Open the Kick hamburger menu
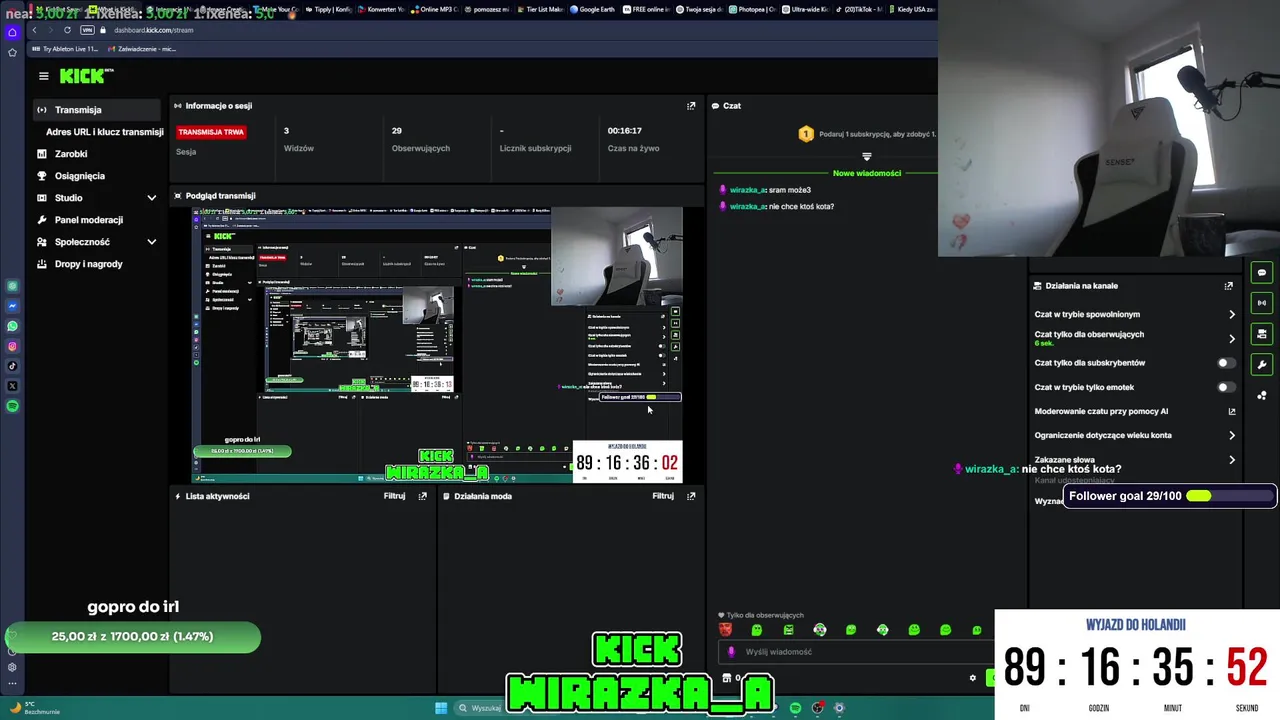The height and width of the screenshot is (720, 1280). (x=43, y=76)
